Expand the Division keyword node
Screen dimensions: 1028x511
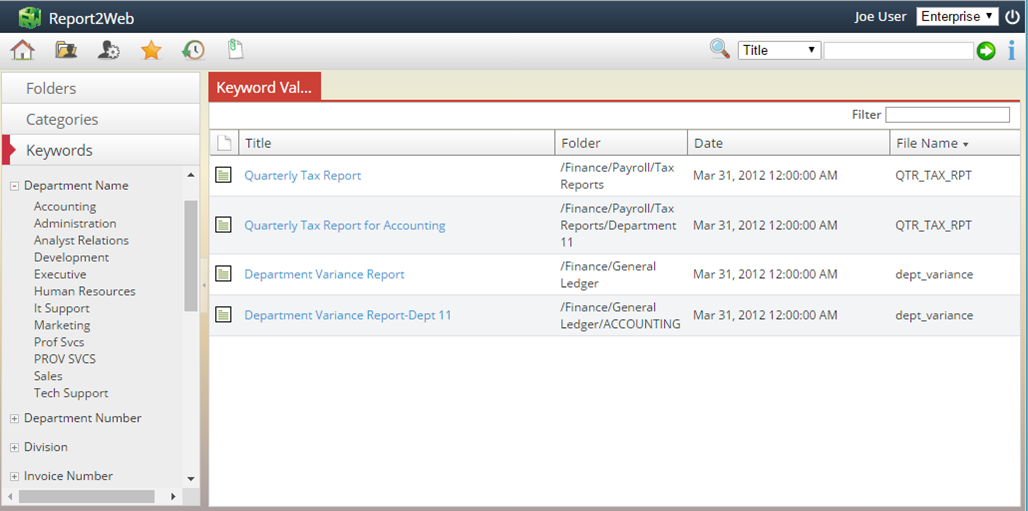coord(15,448)
